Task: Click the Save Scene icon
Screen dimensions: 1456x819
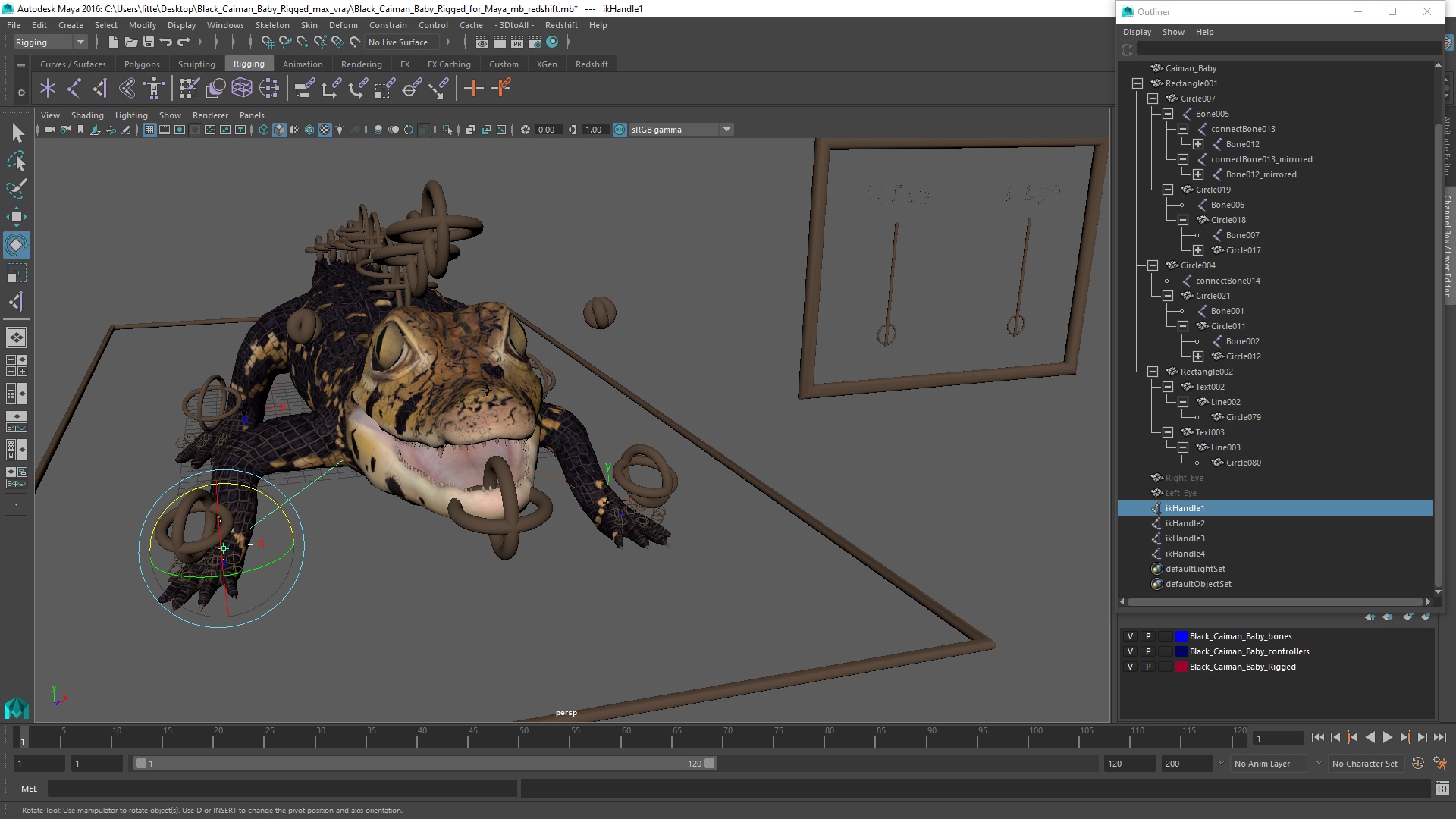Action: 149,42
